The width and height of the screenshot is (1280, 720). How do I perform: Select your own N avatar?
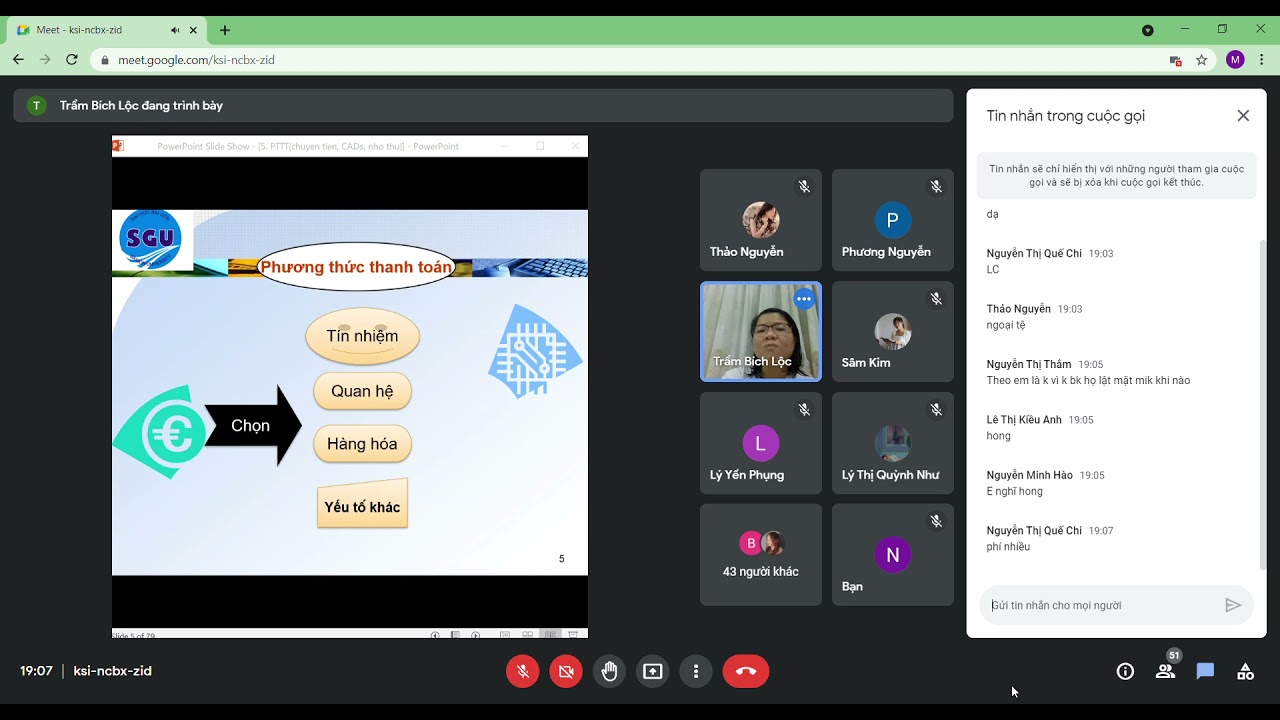(x=893, y=555)
